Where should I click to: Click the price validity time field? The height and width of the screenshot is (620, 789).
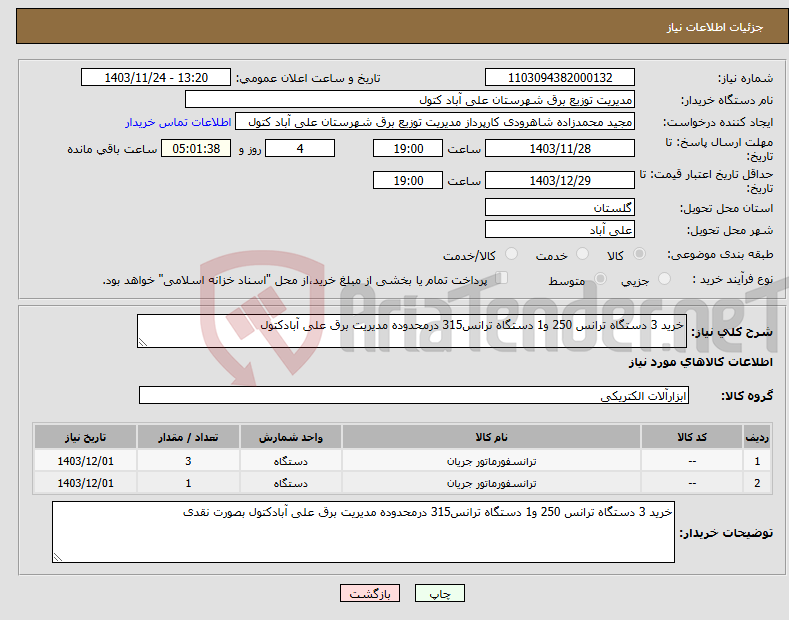408,180
